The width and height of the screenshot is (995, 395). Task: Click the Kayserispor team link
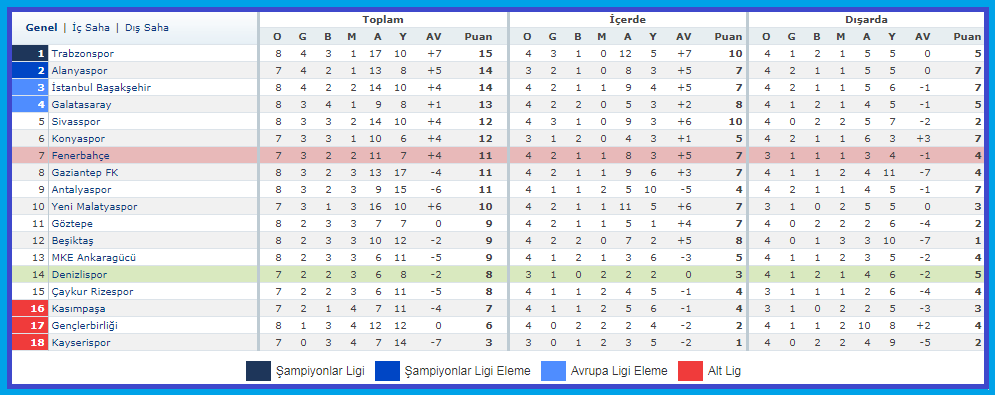[x=81, y=342]
